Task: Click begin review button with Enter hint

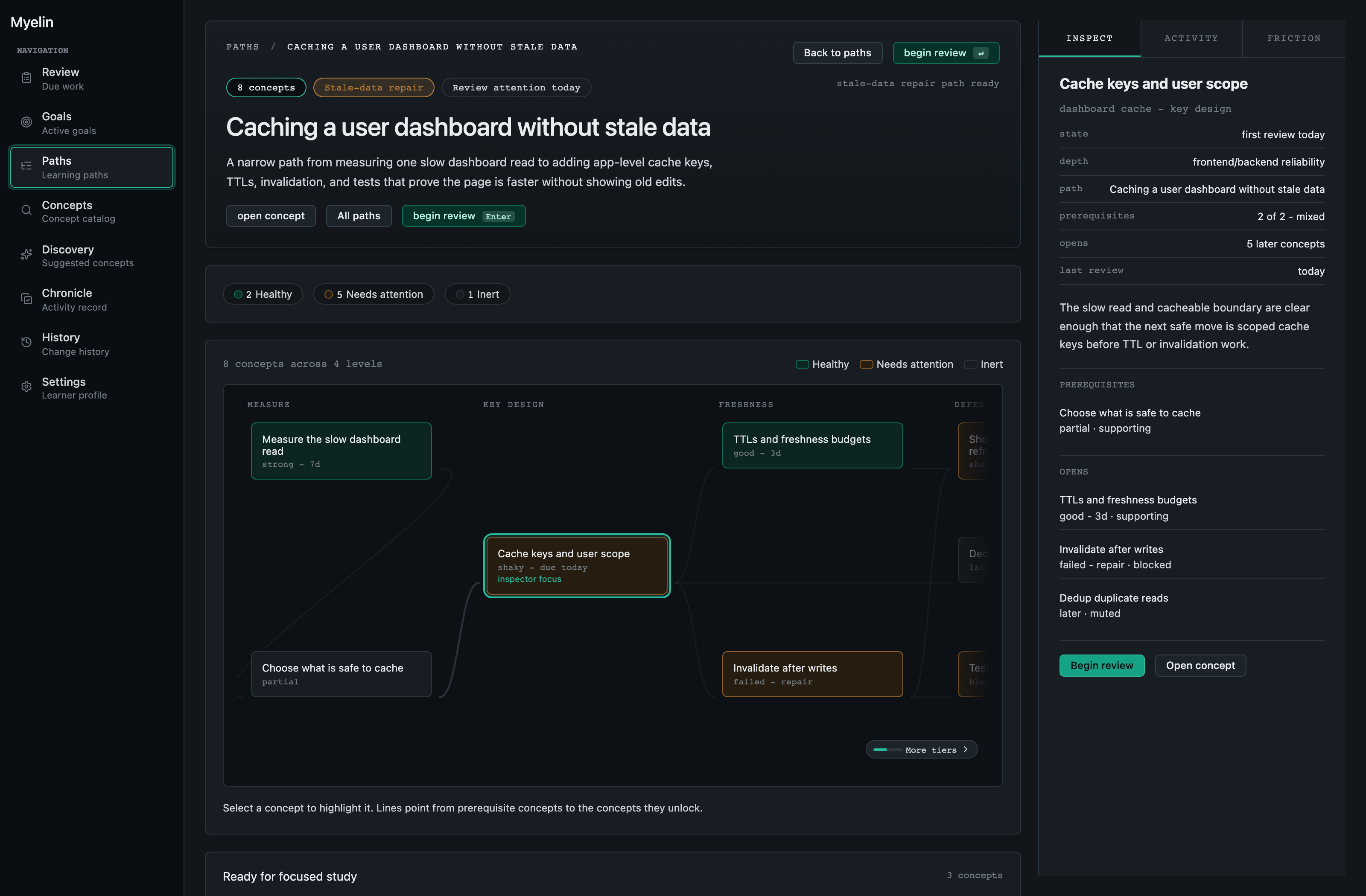Action: 464,216
